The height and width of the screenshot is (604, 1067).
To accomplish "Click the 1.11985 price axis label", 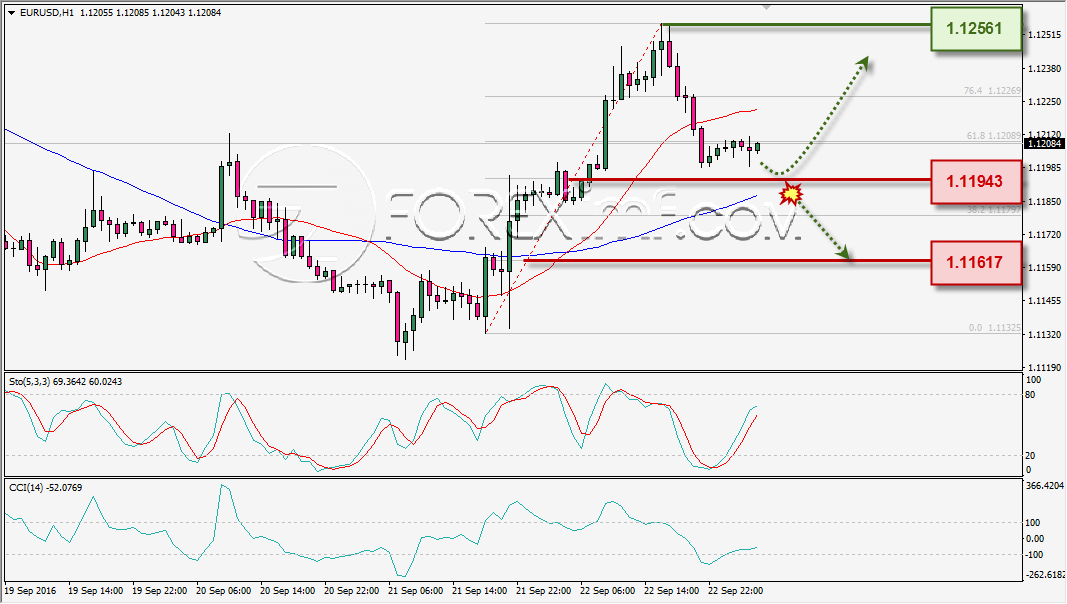I will pos(1045,168).
